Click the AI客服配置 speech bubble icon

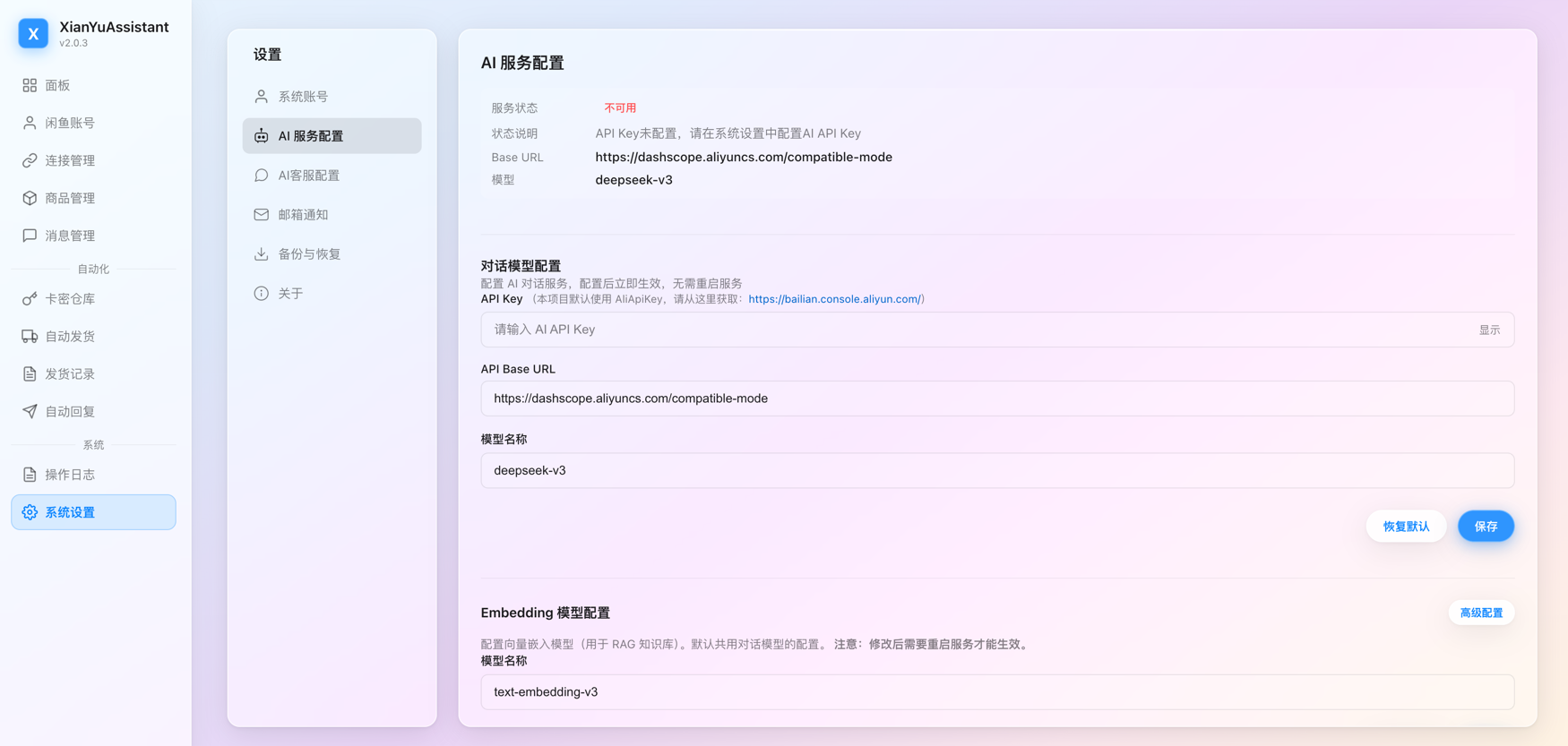coord(261,175)
